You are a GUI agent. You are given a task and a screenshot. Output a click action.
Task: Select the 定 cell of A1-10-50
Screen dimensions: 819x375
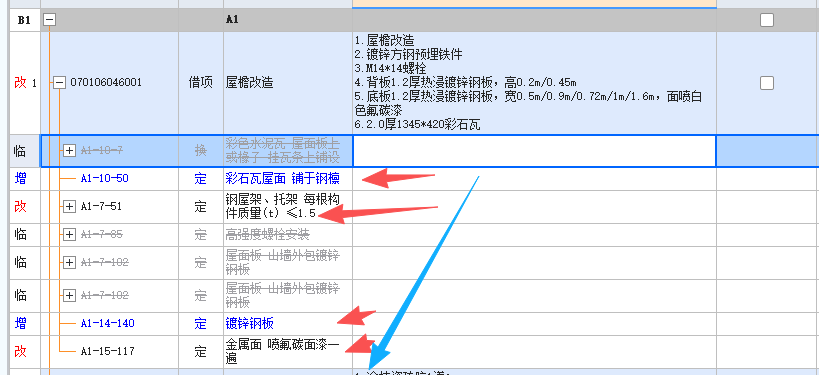point(201,179)
